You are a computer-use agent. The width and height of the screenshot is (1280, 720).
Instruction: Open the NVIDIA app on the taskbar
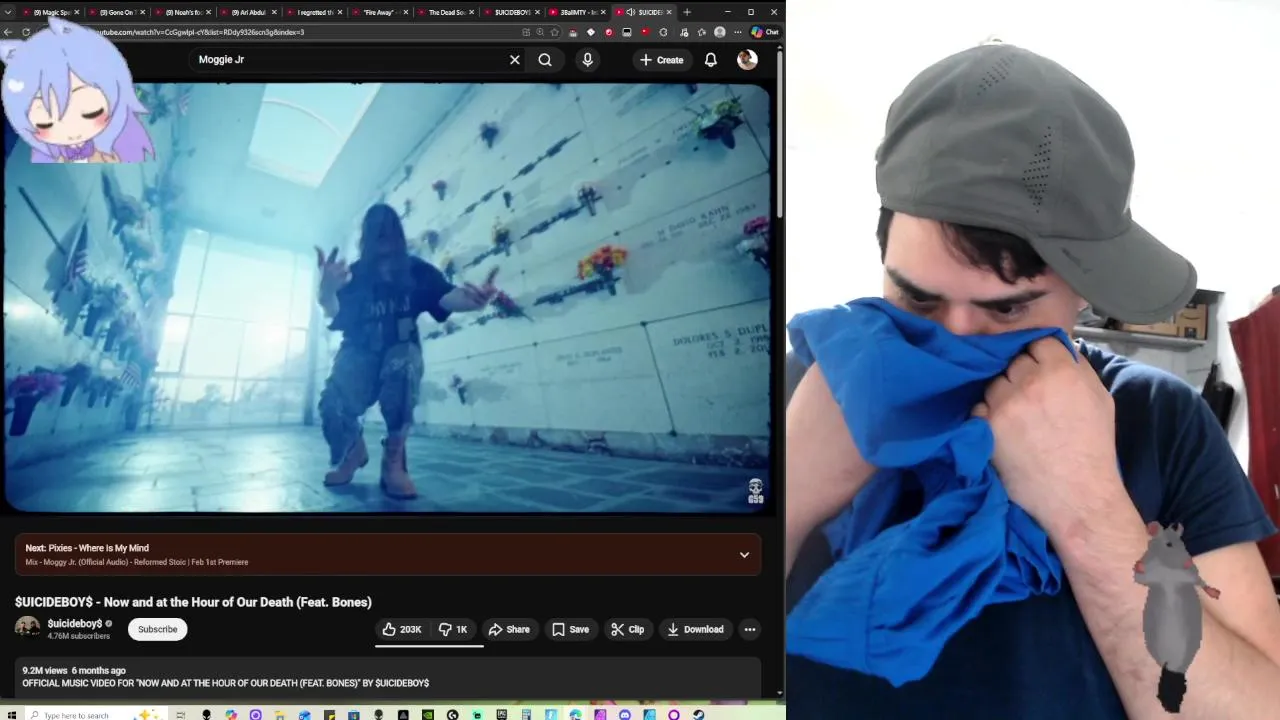click(428, 715)
